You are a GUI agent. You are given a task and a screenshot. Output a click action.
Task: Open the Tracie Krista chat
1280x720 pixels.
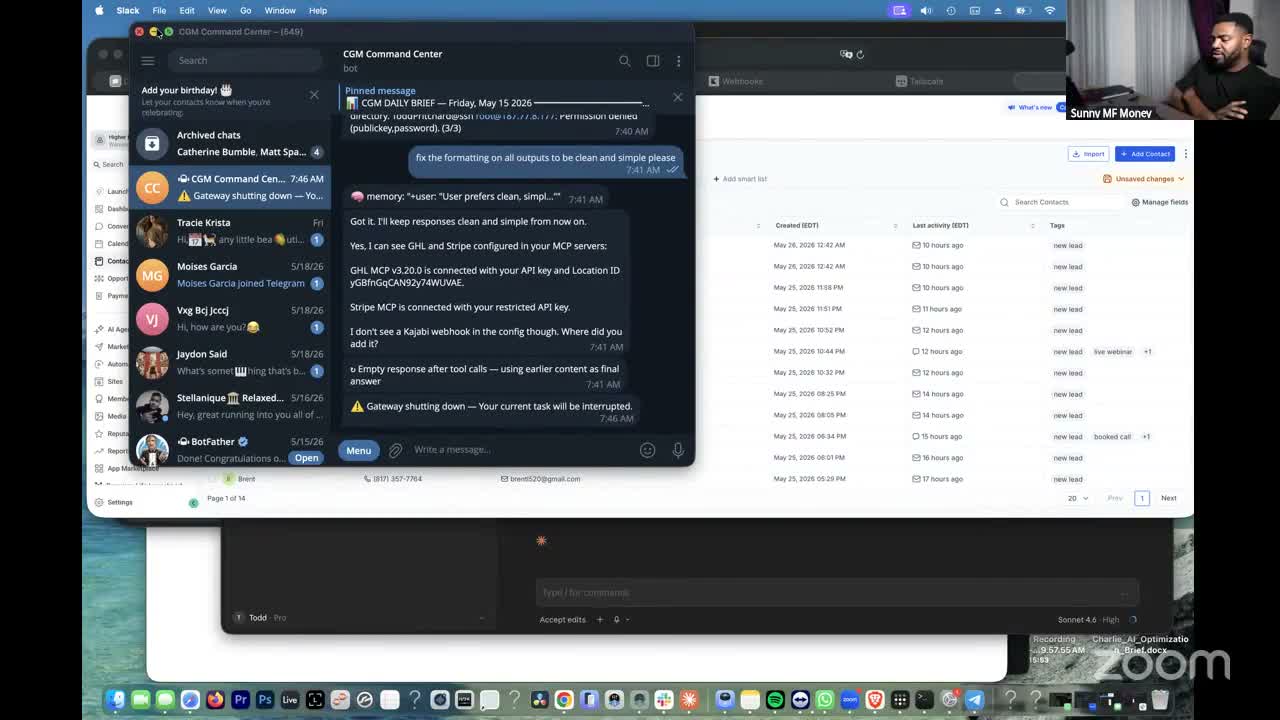pyautogui.click(x=230, y=231)
